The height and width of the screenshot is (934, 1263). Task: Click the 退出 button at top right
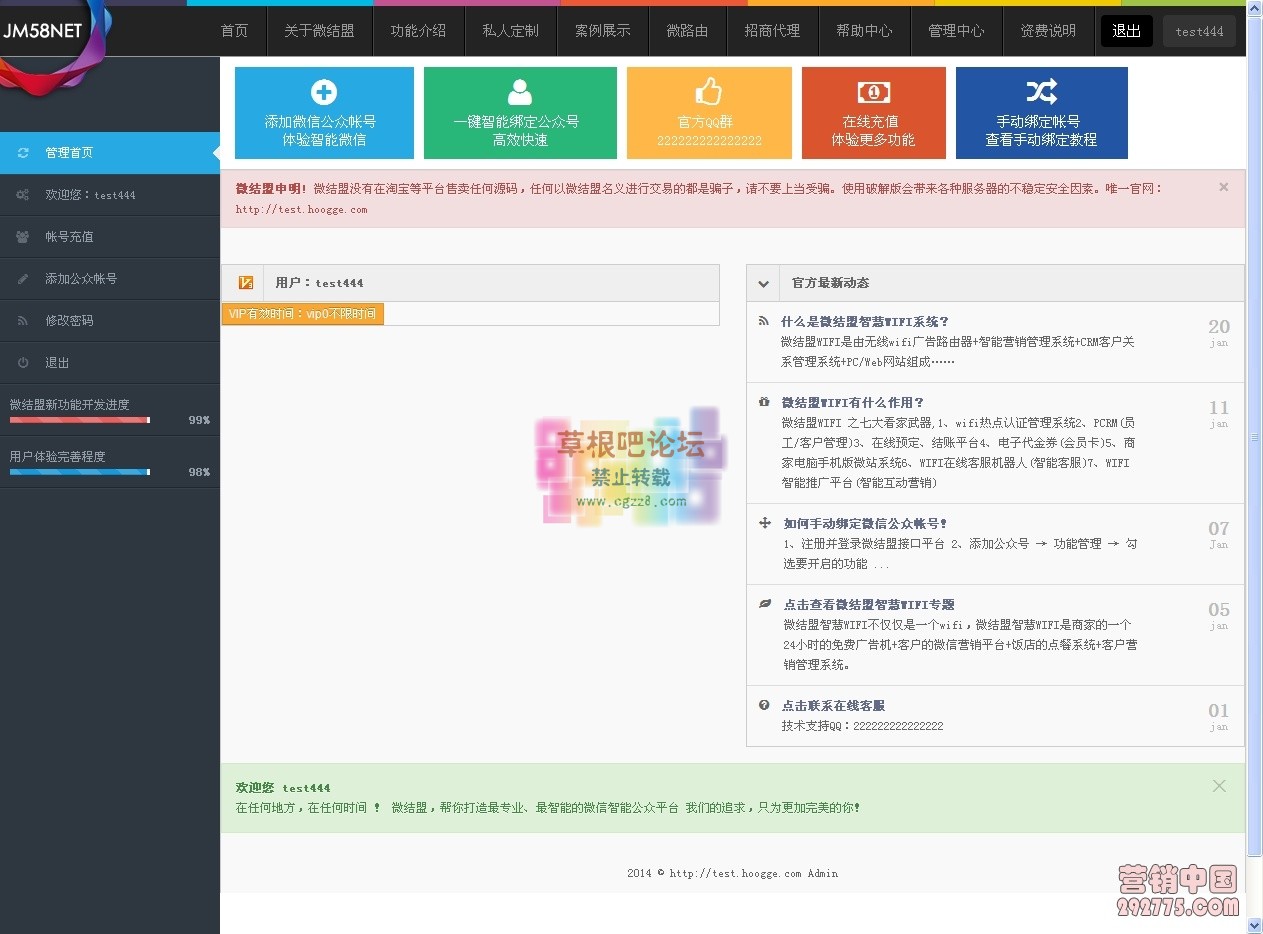pos(1126,31)
